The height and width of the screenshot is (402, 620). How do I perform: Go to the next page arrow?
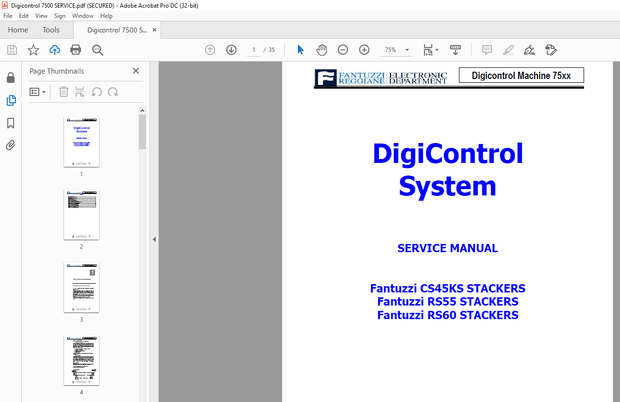click(x=231, y=50)
